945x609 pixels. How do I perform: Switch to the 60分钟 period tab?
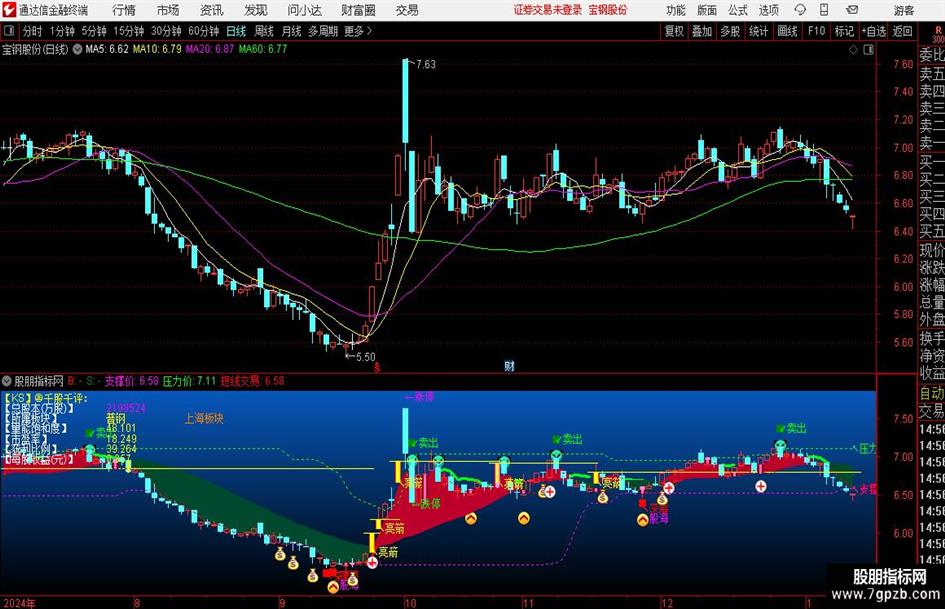[204, 31]
